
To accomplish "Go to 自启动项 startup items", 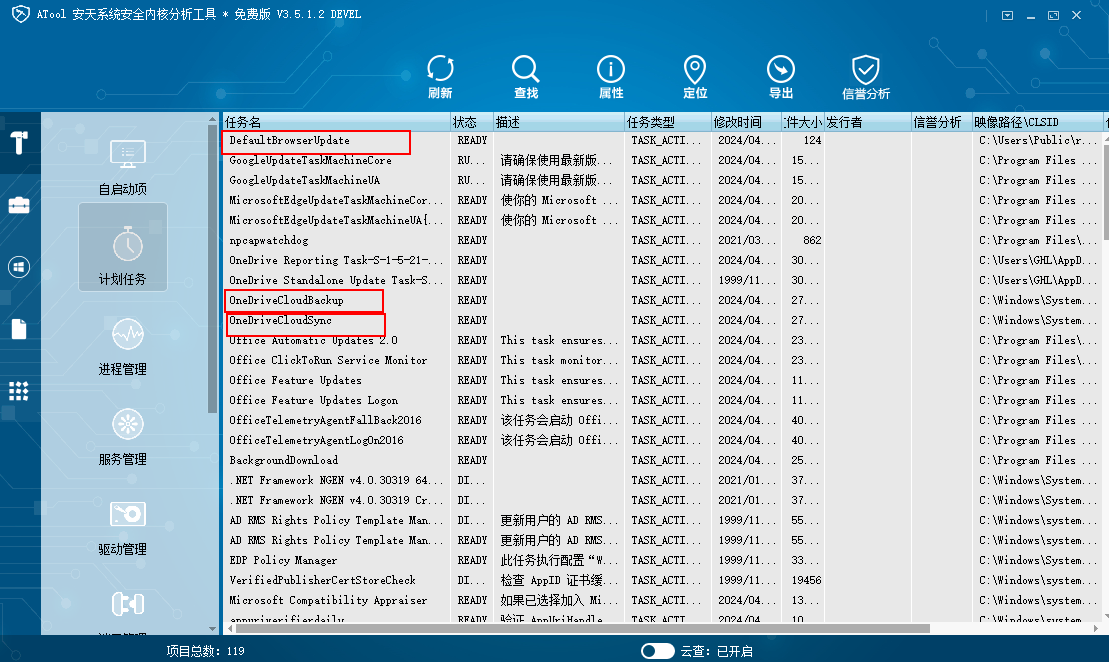I will point(123,167).
